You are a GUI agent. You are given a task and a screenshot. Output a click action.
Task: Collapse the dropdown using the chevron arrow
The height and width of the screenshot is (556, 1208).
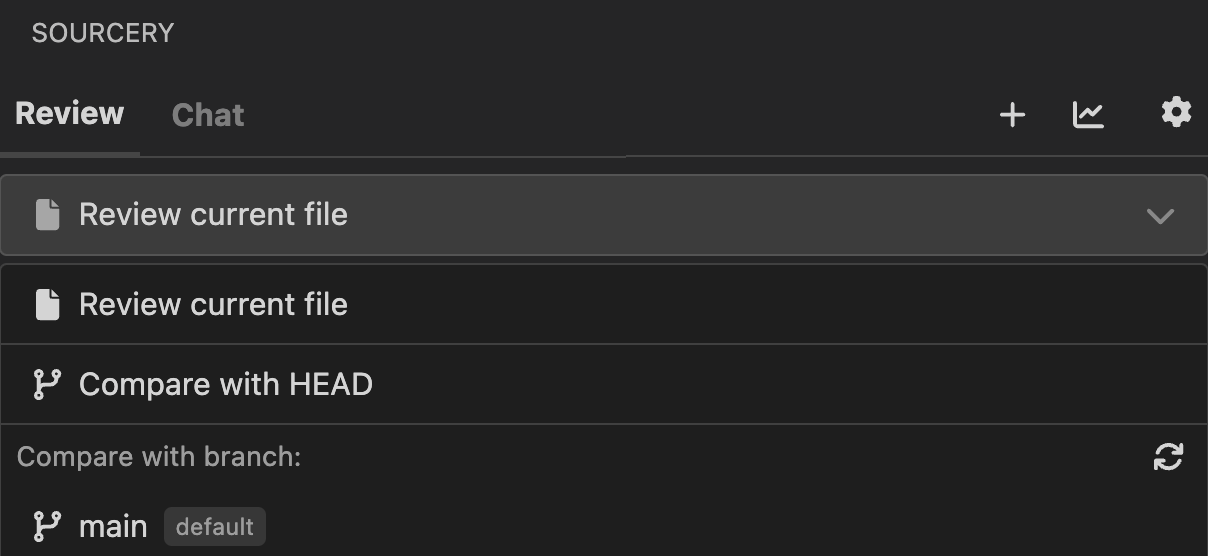tap(1160, 216)
